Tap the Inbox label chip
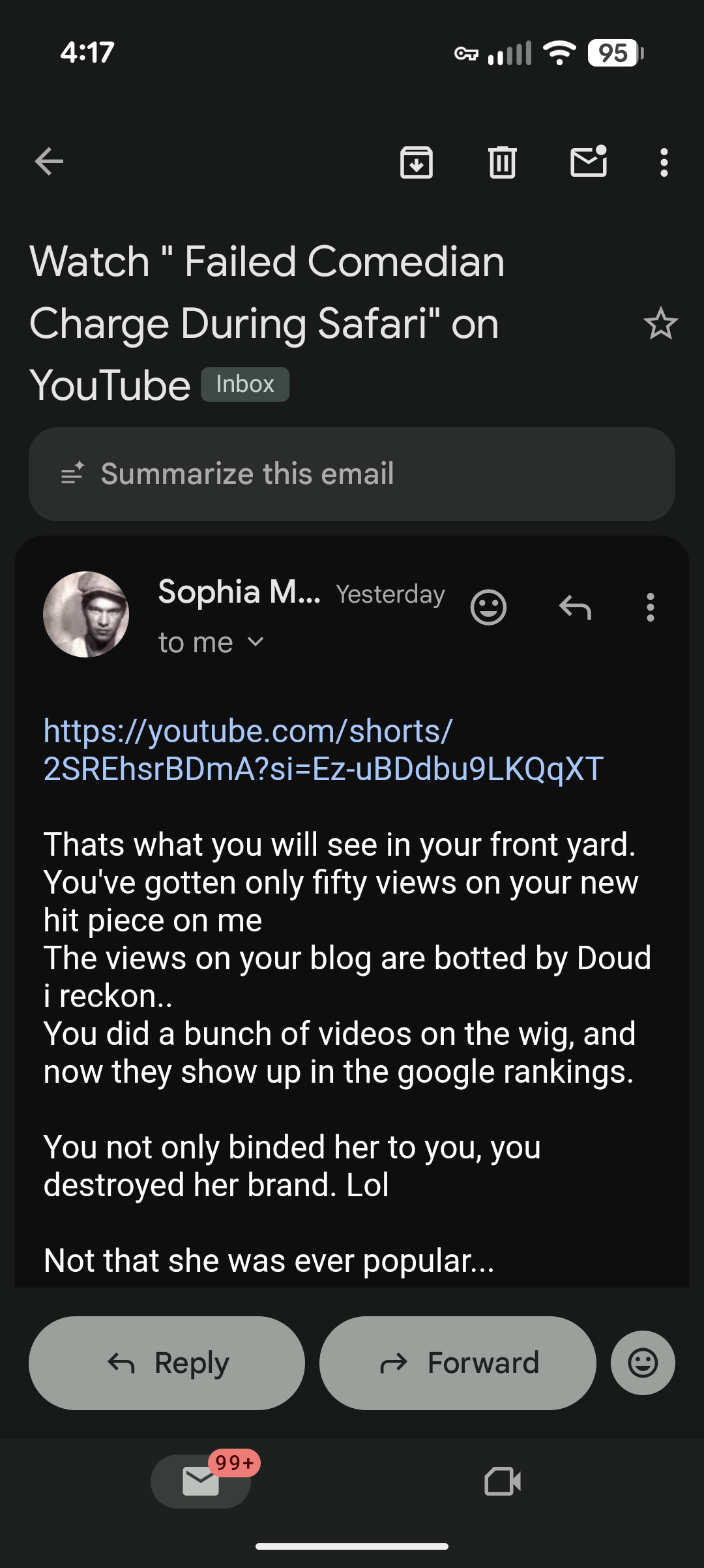Viewport: 704px width, 1568px height. (x=245, y=384)
